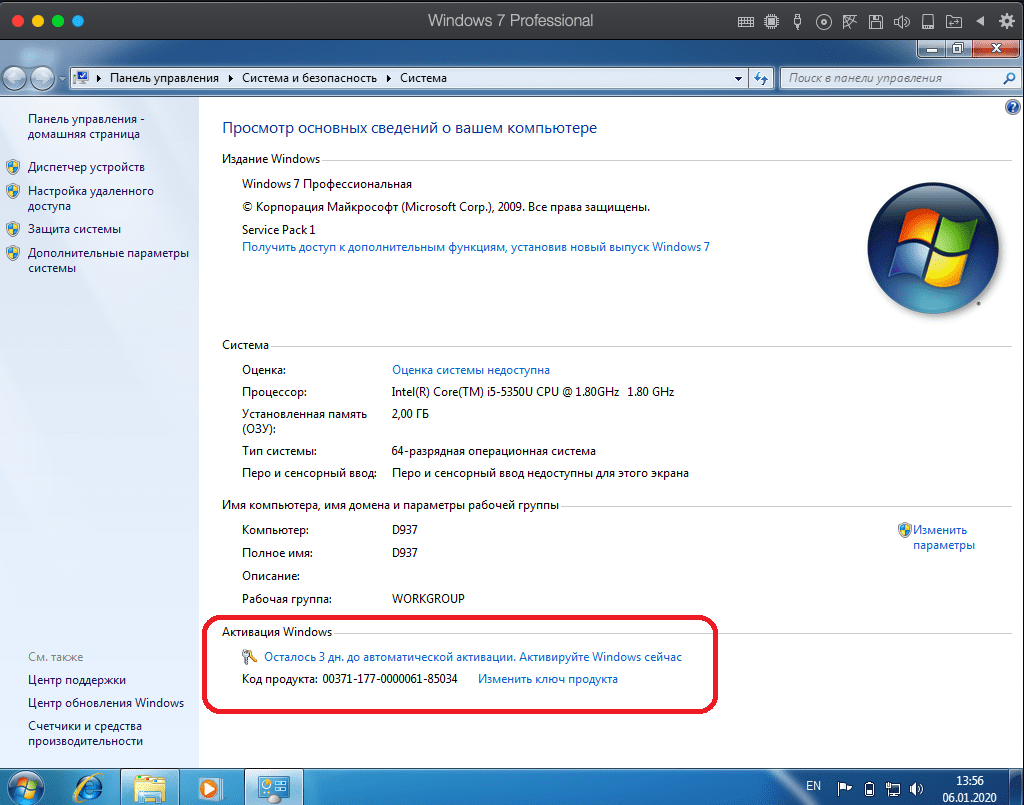
Task: Click the refresh button in address bar
Action: tap(761, 78)
